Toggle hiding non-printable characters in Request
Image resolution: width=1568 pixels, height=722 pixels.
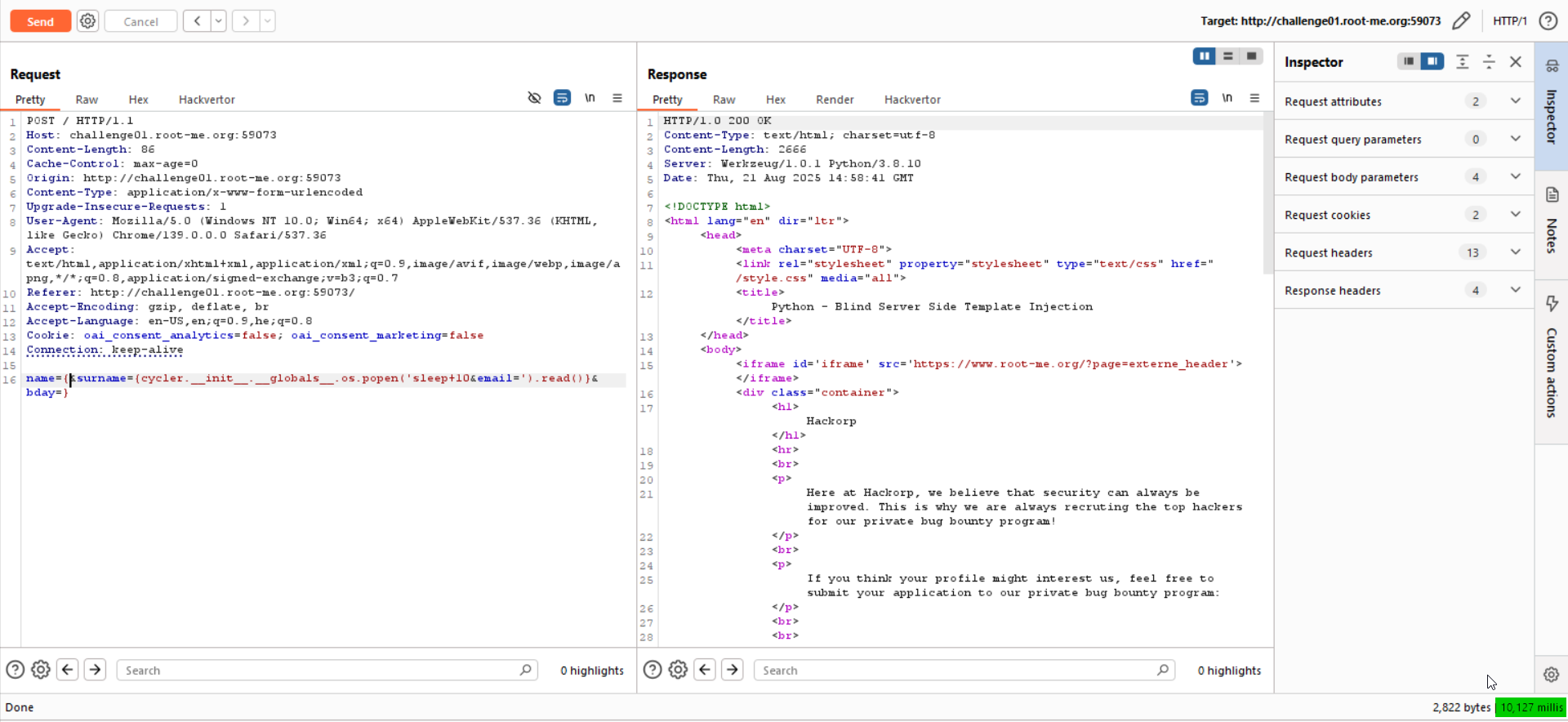pyautogui.click(x=534, y=98)
